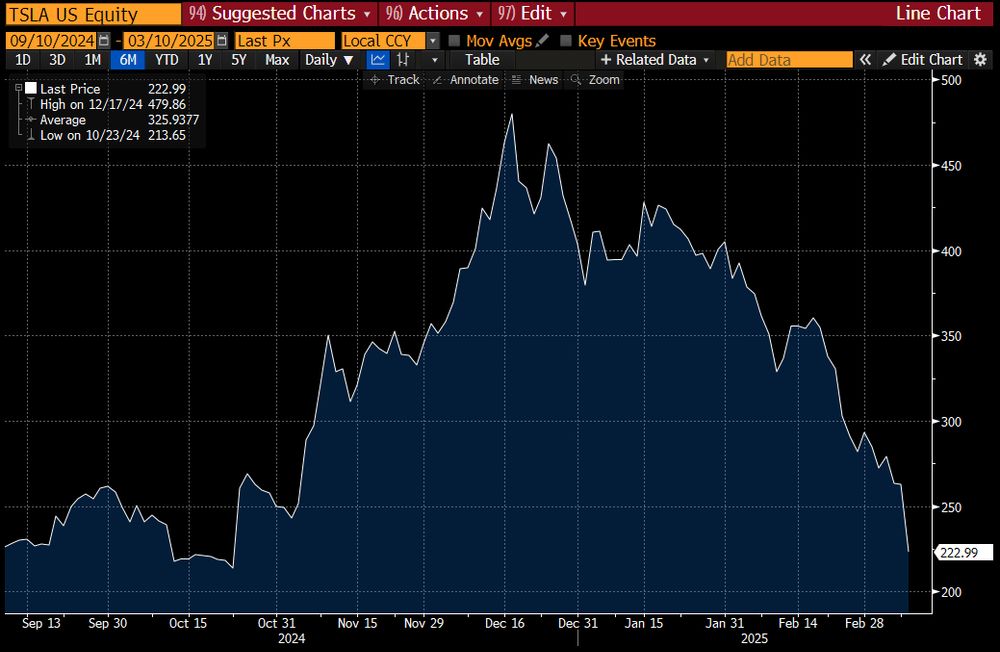
Task: Activate the Zoom magnifier tool
Action: [595, 80]
